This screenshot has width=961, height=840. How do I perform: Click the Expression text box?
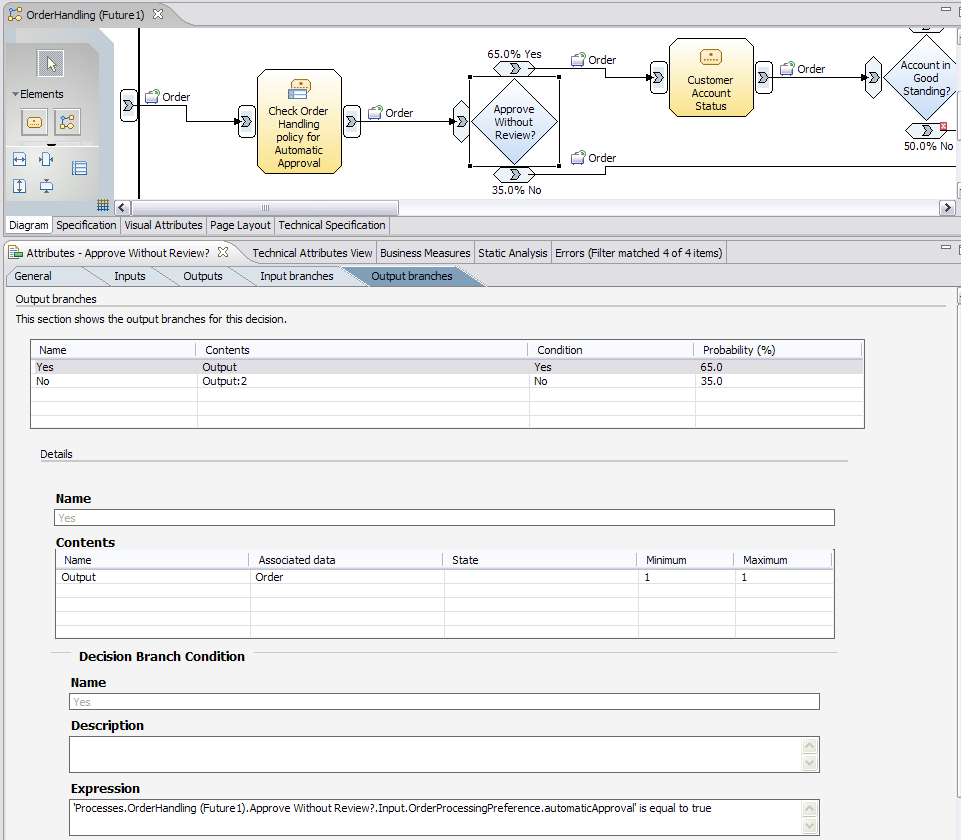[435, 817]
